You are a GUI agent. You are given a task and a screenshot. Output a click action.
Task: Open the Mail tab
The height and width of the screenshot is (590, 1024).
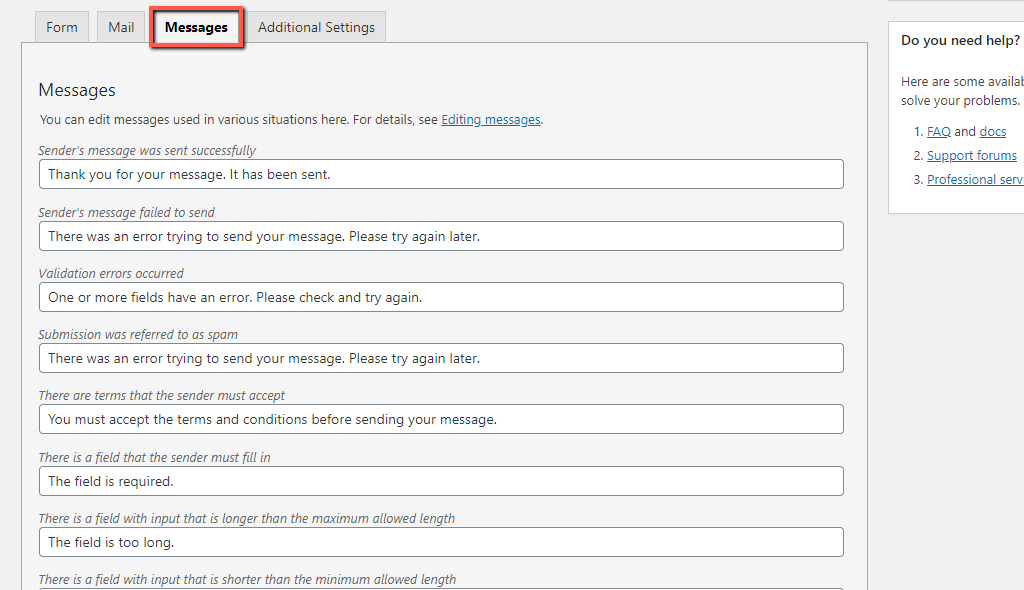(121, 27)
